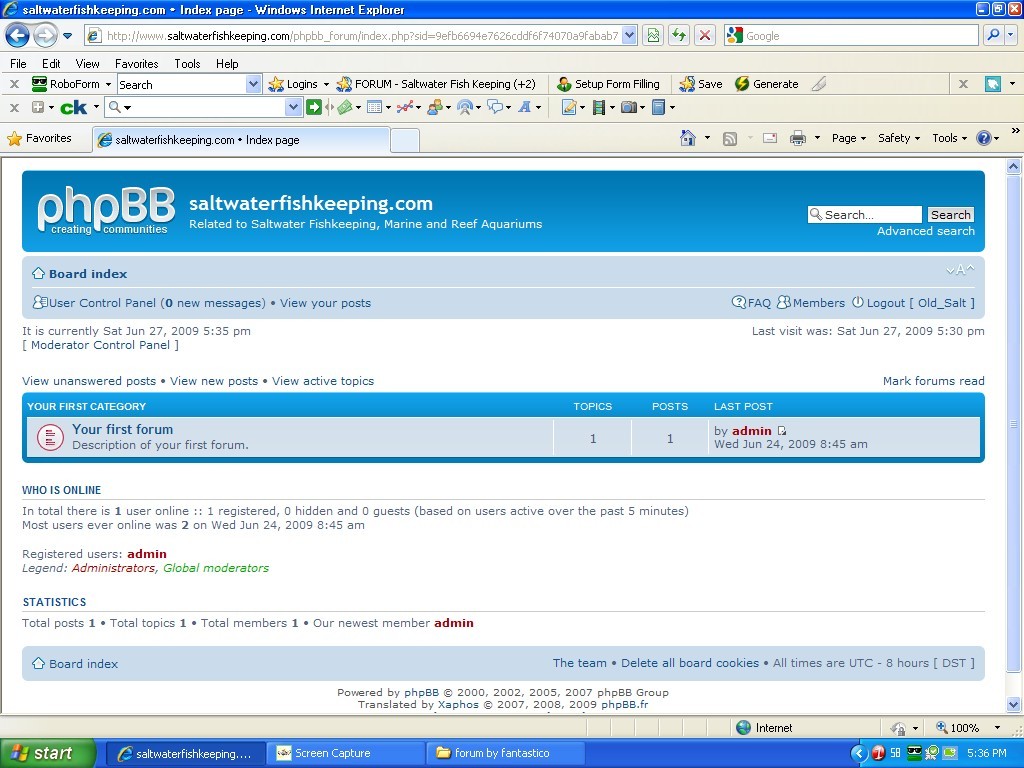This screenshot has width=1024, height=768.
Task: Expand the Safety menu dropdown
Action: point(898,138)
